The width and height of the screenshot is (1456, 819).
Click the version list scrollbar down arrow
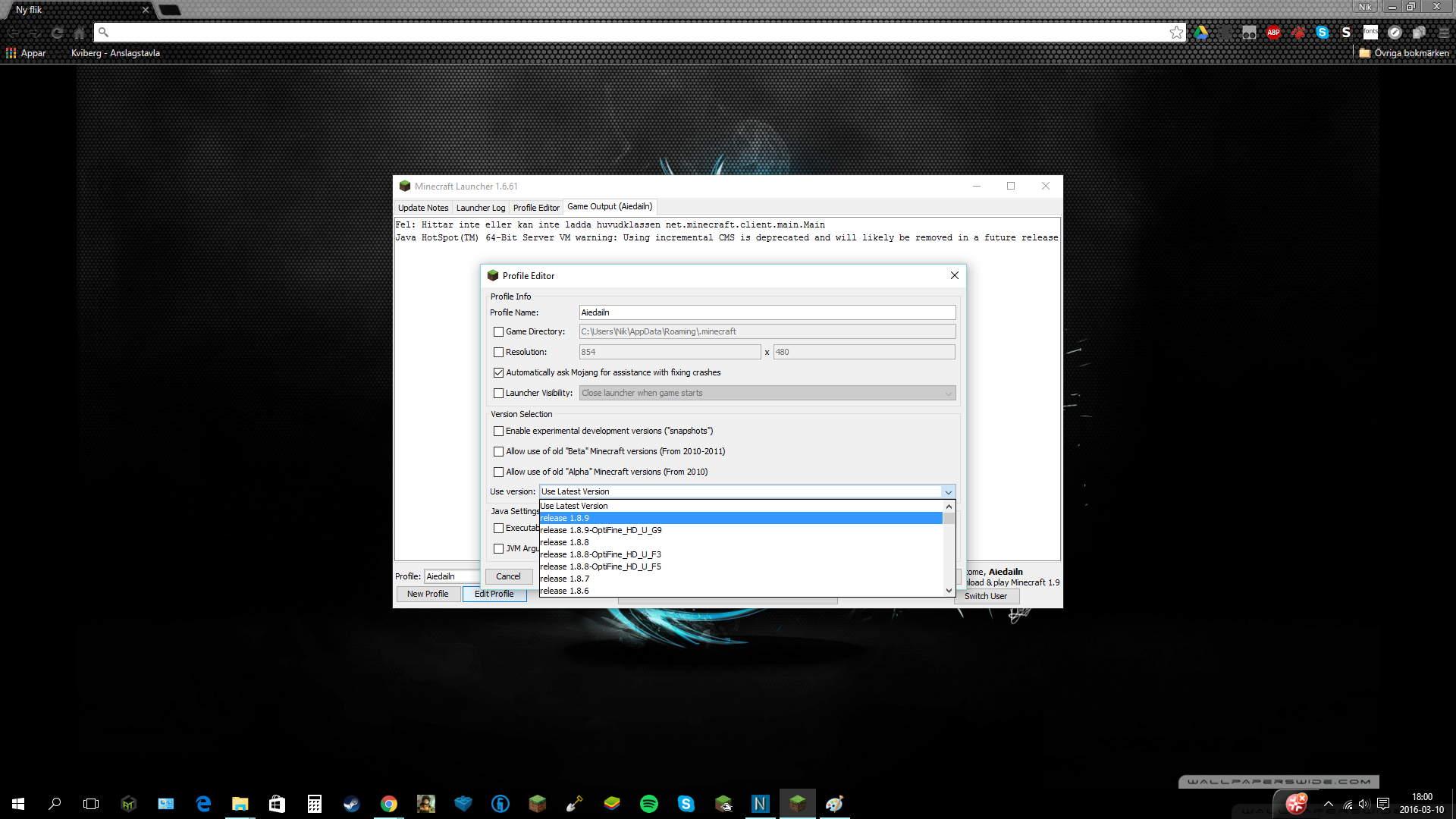point(949,591)
